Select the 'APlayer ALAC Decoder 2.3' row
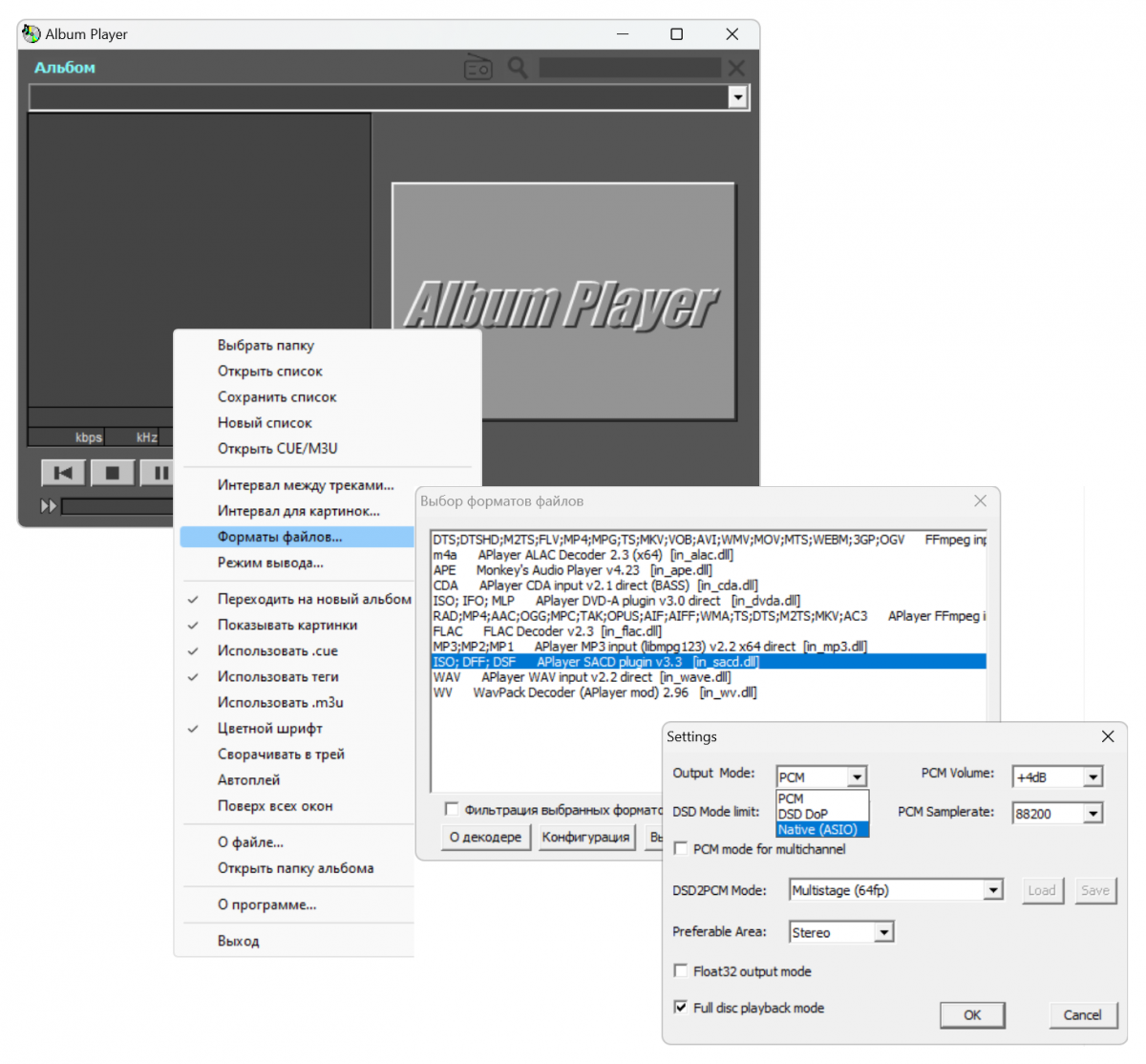Image resolution: width=1146 pixels, height=1064 pixels. tap(709, 555)
